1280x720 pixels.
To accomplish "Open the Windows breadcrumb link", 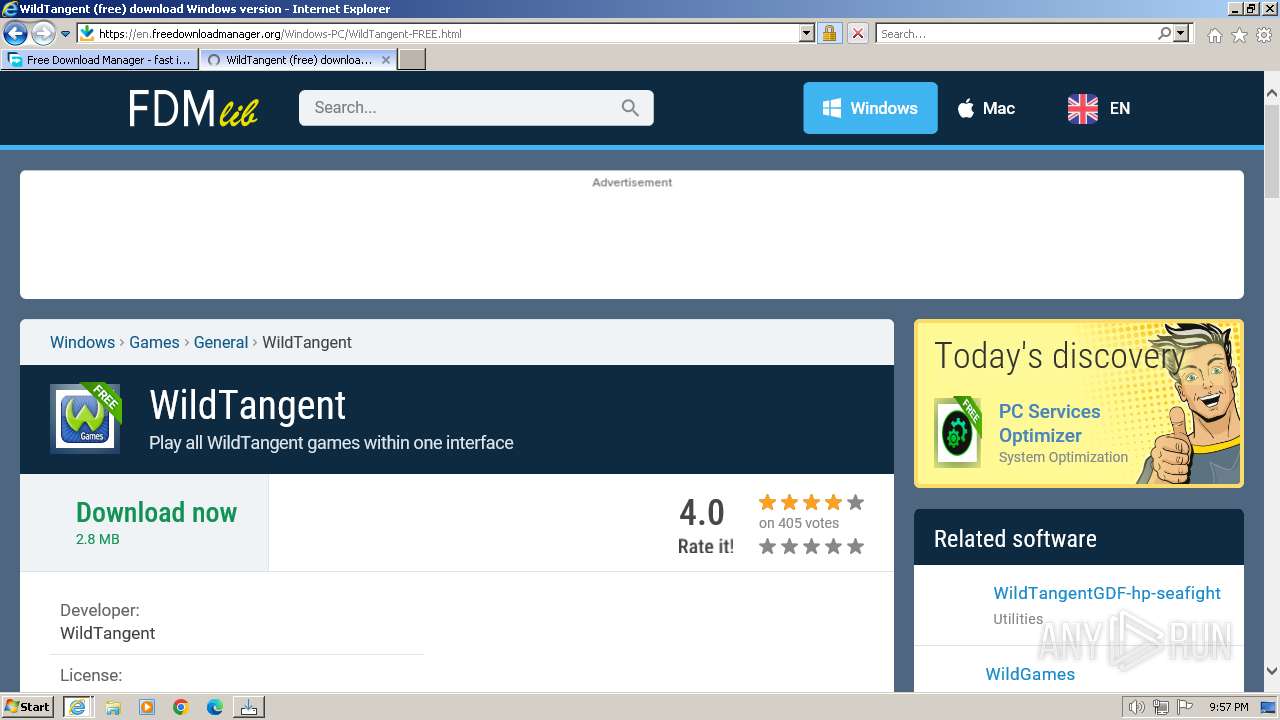I will point(82,342).
